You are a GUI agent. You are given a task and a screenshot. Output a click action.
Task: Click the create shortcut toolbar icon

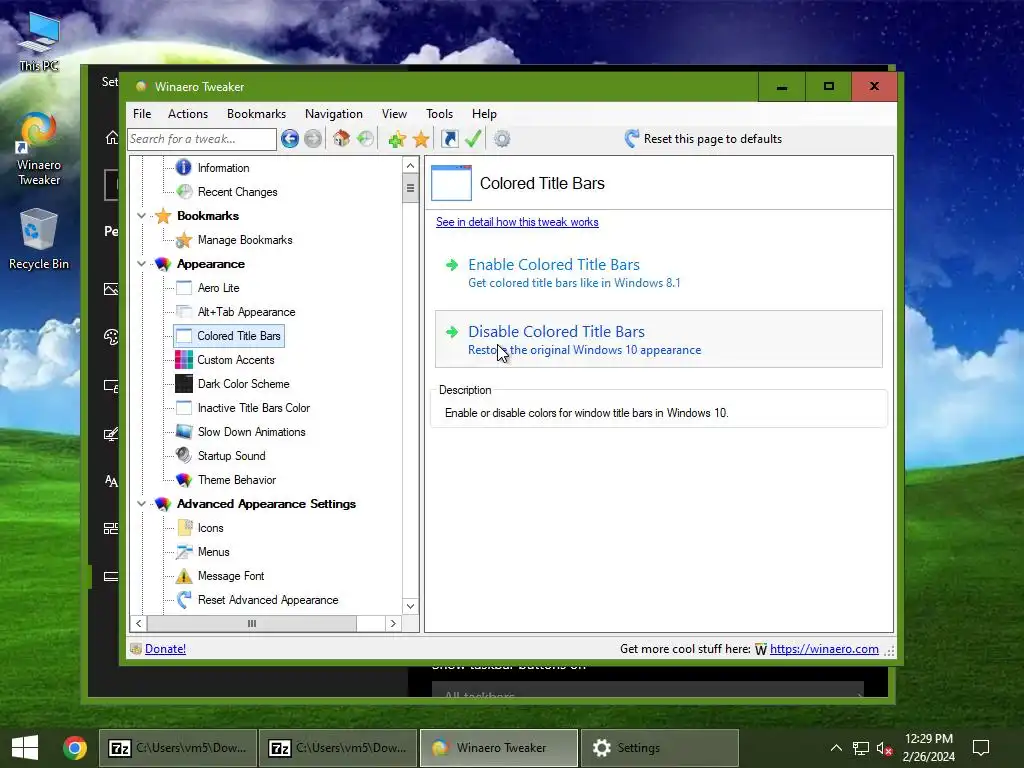pos(450,138)
